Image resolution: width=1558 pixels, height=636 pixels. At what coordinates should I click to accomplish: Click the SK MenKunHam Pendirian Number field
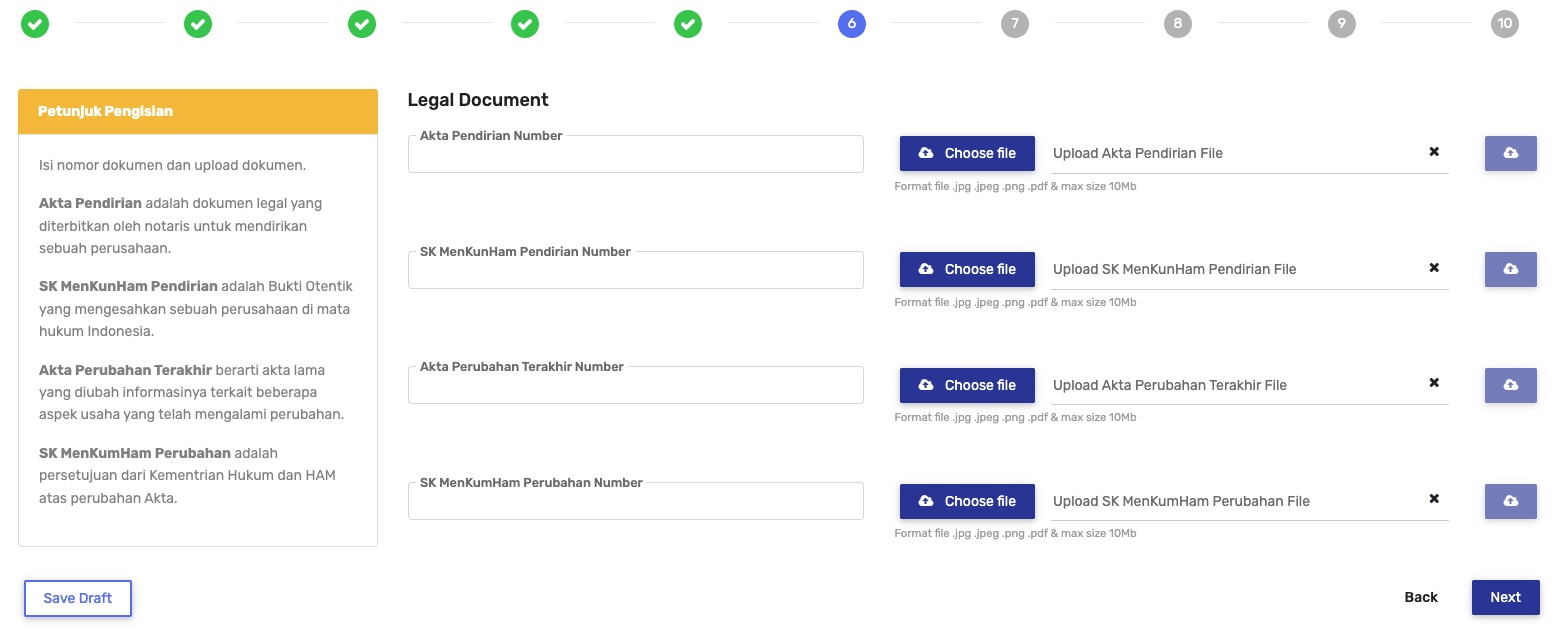coord(635,271)
